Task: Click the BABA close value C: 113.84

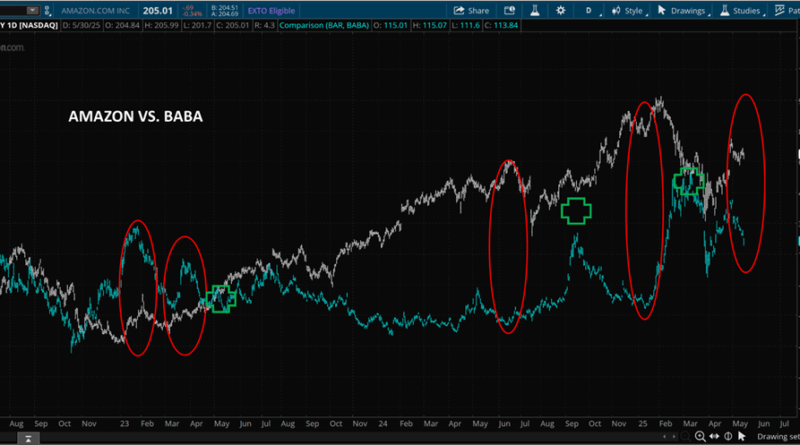Action: point(503,26)
